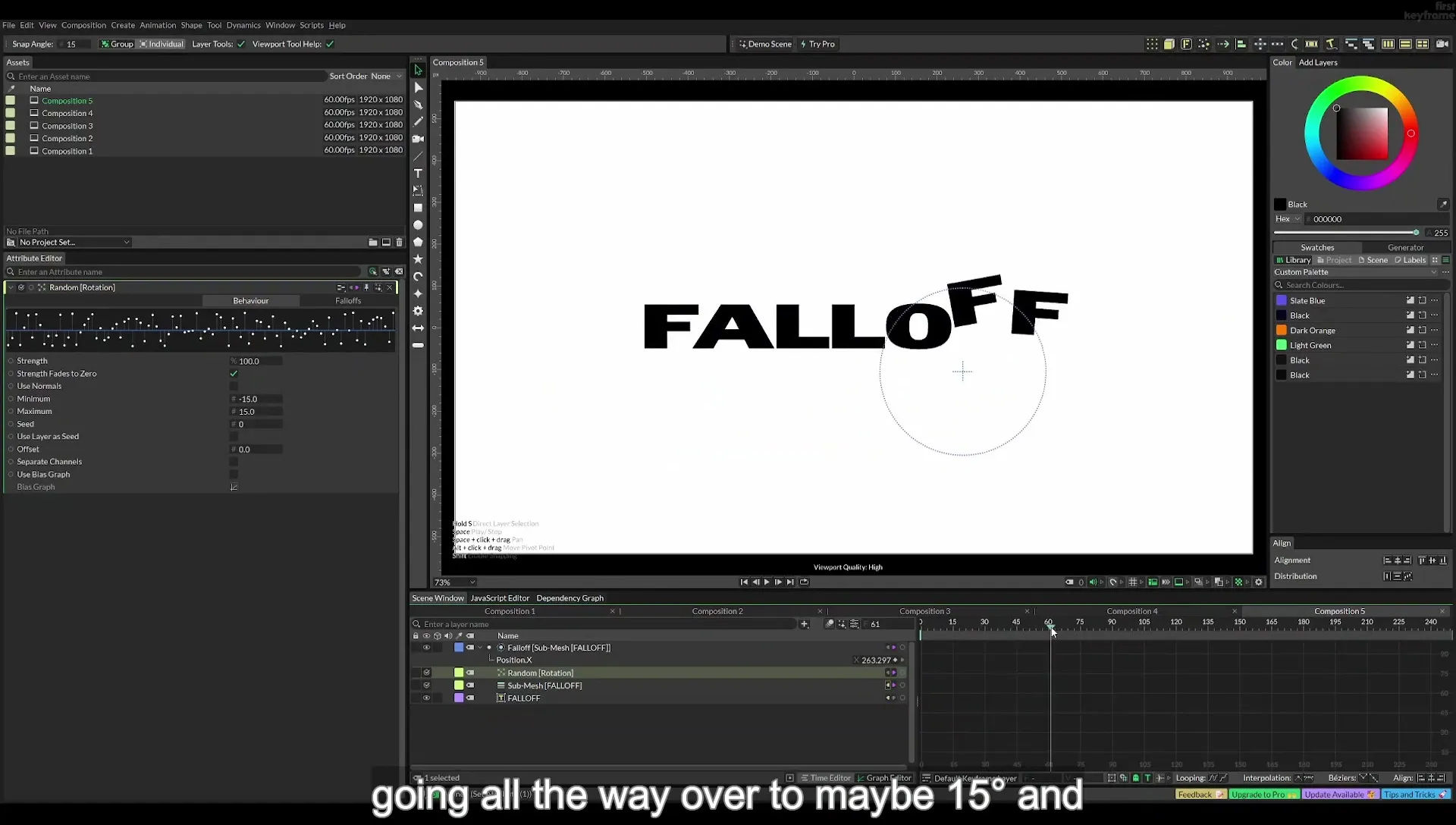Screen dimensions: 1456x825
Task: Toggle visibility of FALLOFF text layer
Action: pos(426,698)
